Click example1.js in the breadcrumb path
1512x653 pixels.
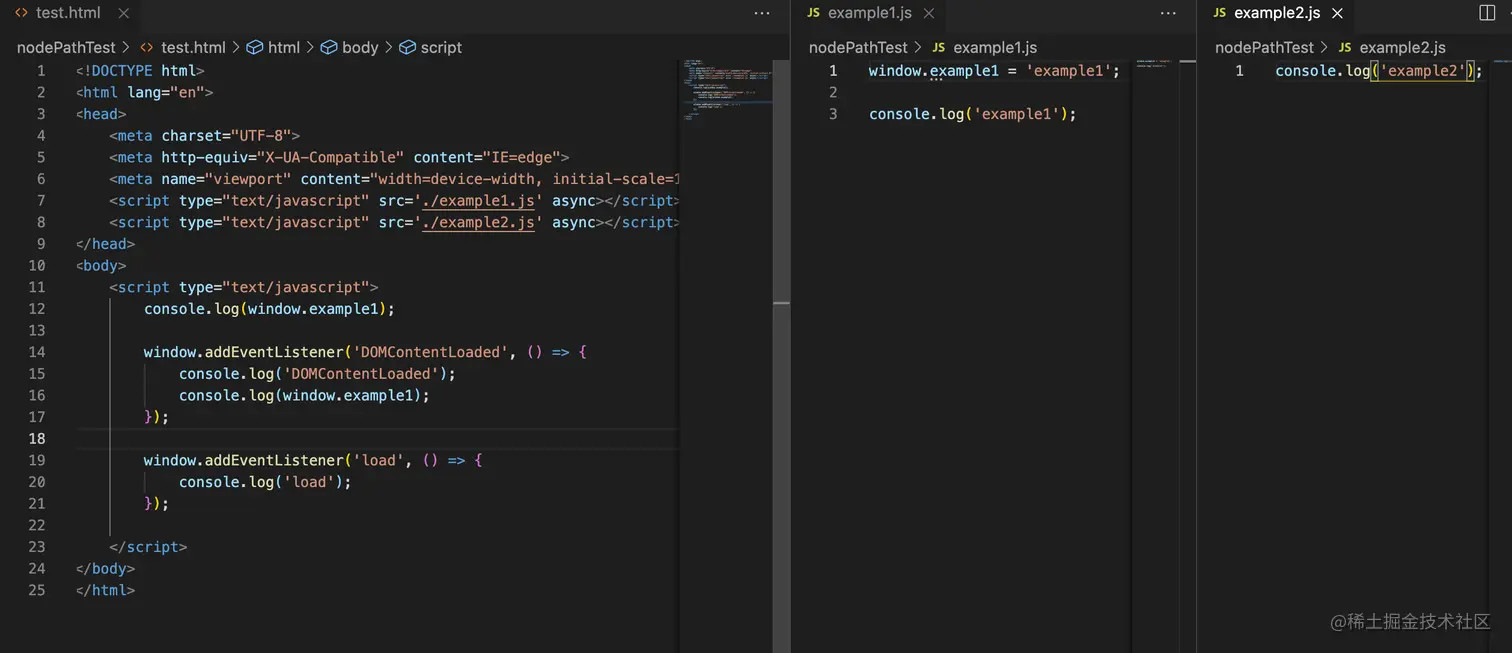pos(995,47)
